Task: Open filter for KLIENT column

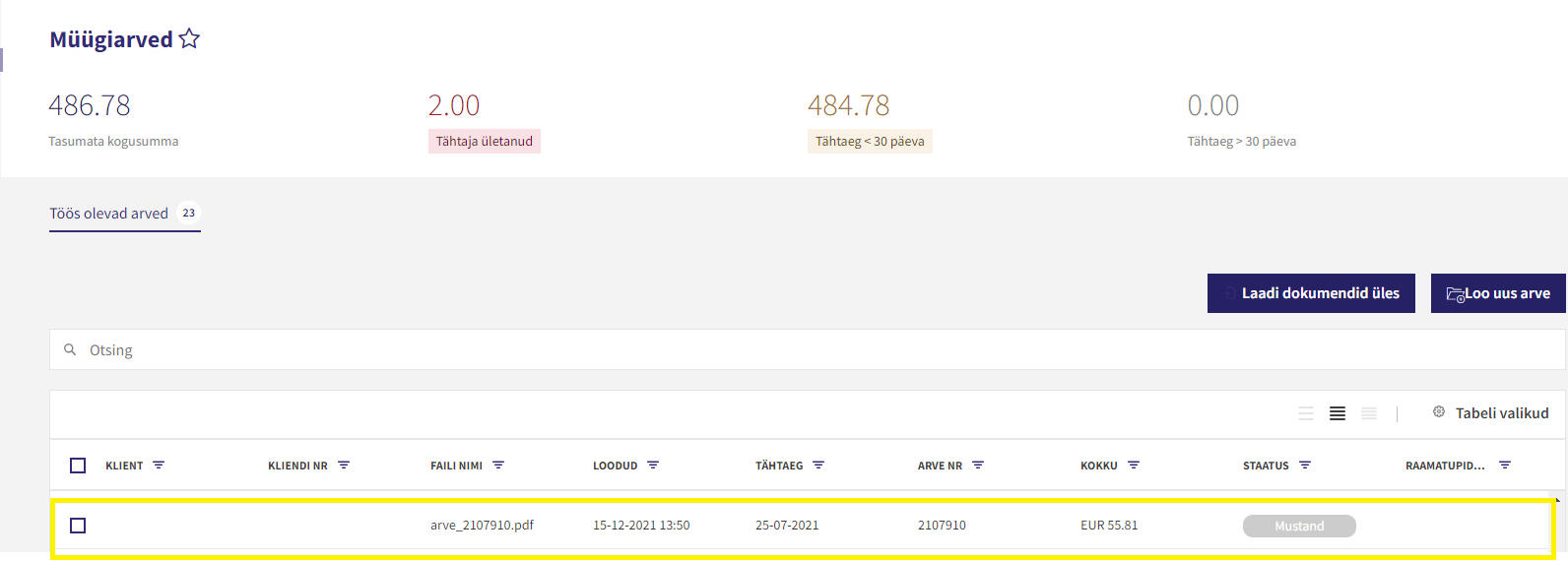Action: [159, 465]
